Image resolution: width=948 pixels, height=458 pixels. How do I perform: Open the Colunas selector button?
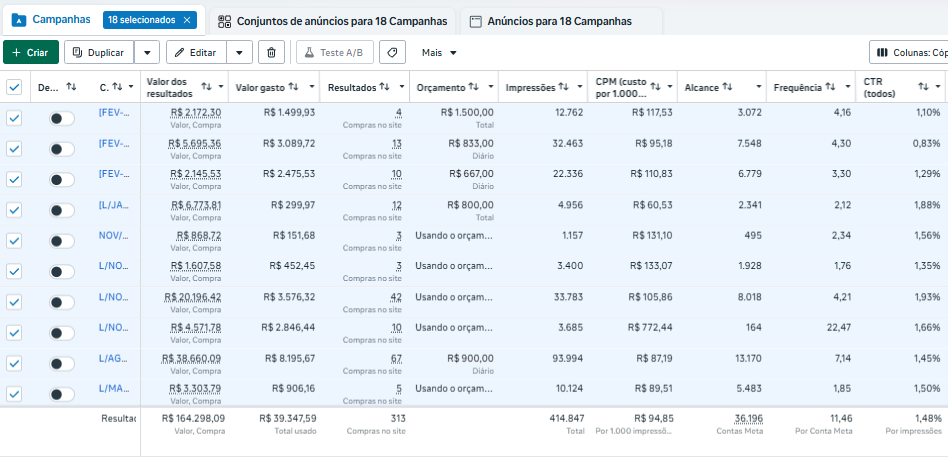pyautogui.click(x=909, y=53)
